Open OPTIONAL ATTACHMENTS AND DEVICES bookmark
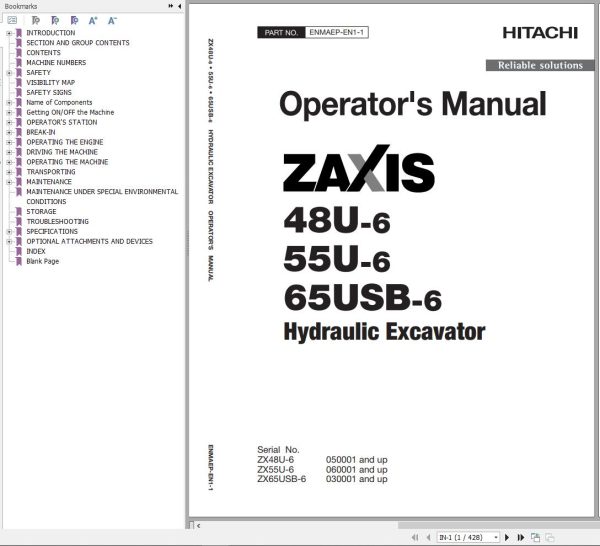 (x=89, y=242)
